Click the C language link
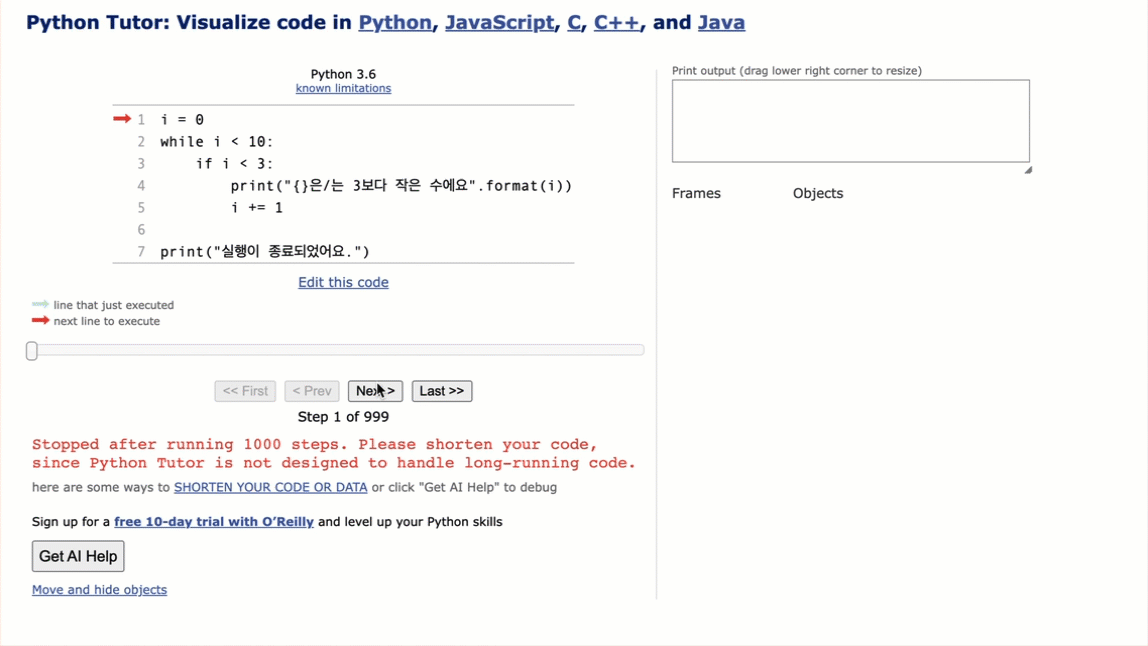1148x646 pixels. coord(574,23)
